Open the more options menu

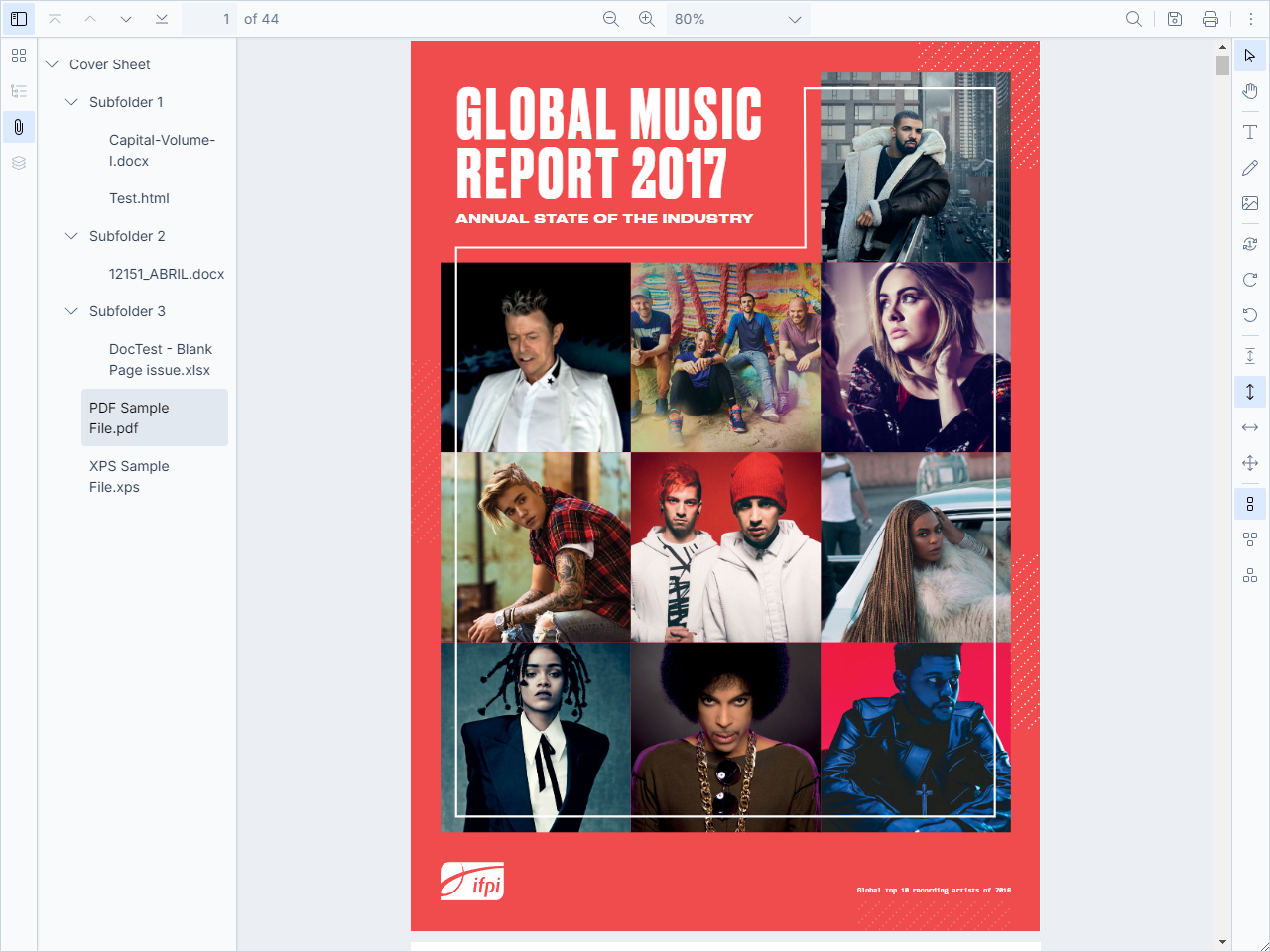coord(1251,19)
